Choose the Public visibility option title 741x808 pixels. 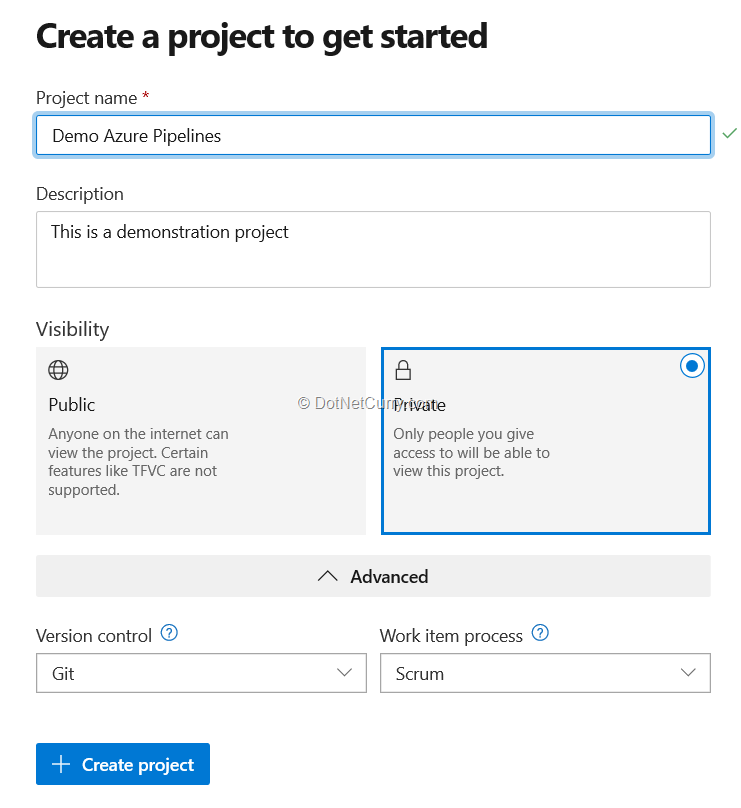tap(72, 405)
